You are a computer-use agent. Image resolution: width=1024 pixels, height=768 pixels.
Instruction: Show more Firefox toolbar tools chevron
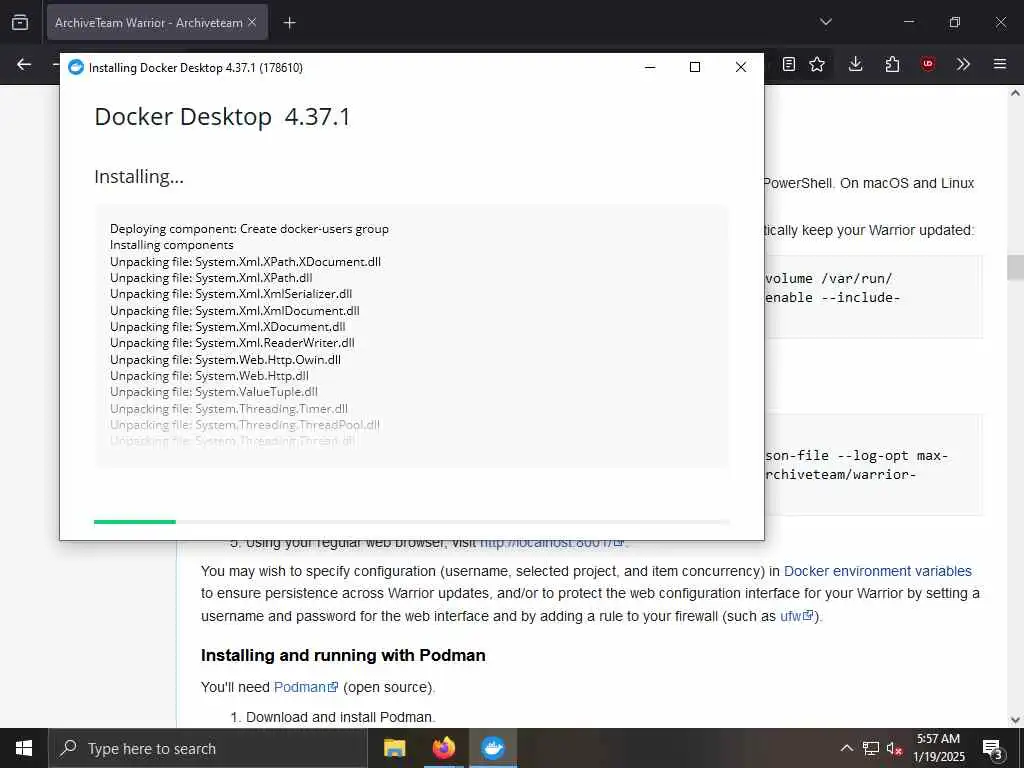point(963,64)
